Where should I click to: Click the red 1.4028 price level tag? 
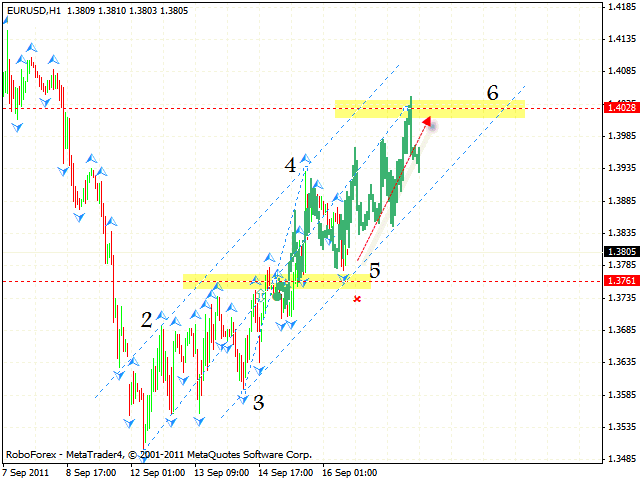pos(617,107)
